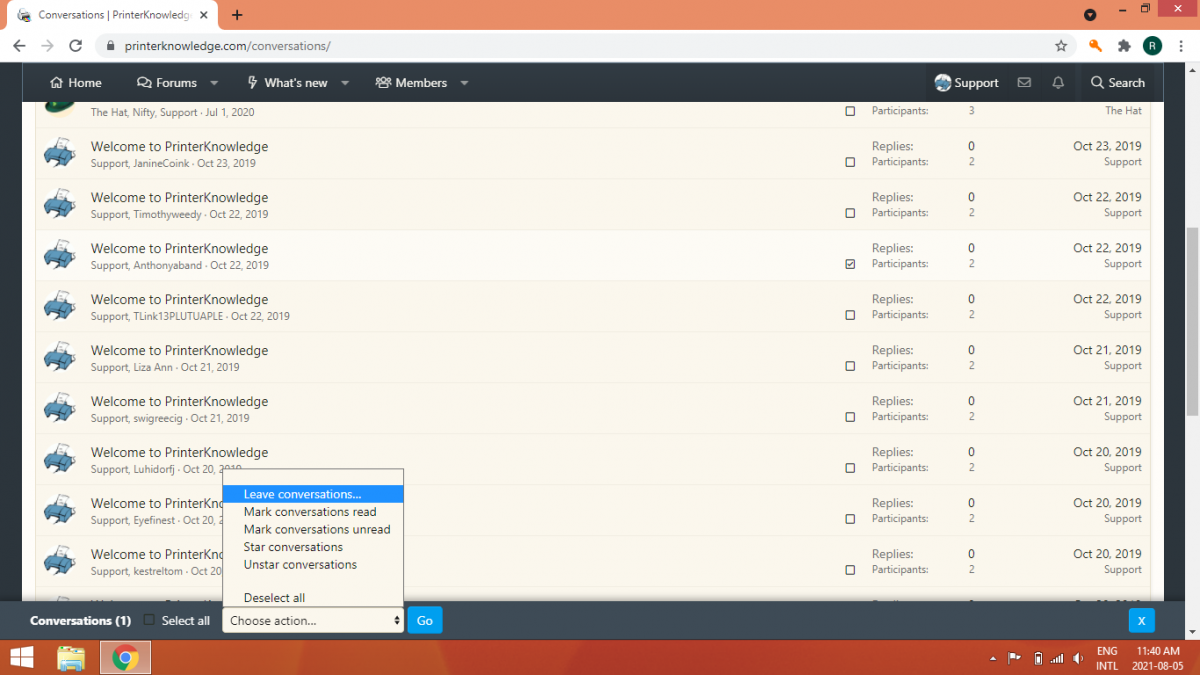The width and height of the screenshot is (1200, 675).
Task: Click the Windows Start button
Action: coord(21,657)
